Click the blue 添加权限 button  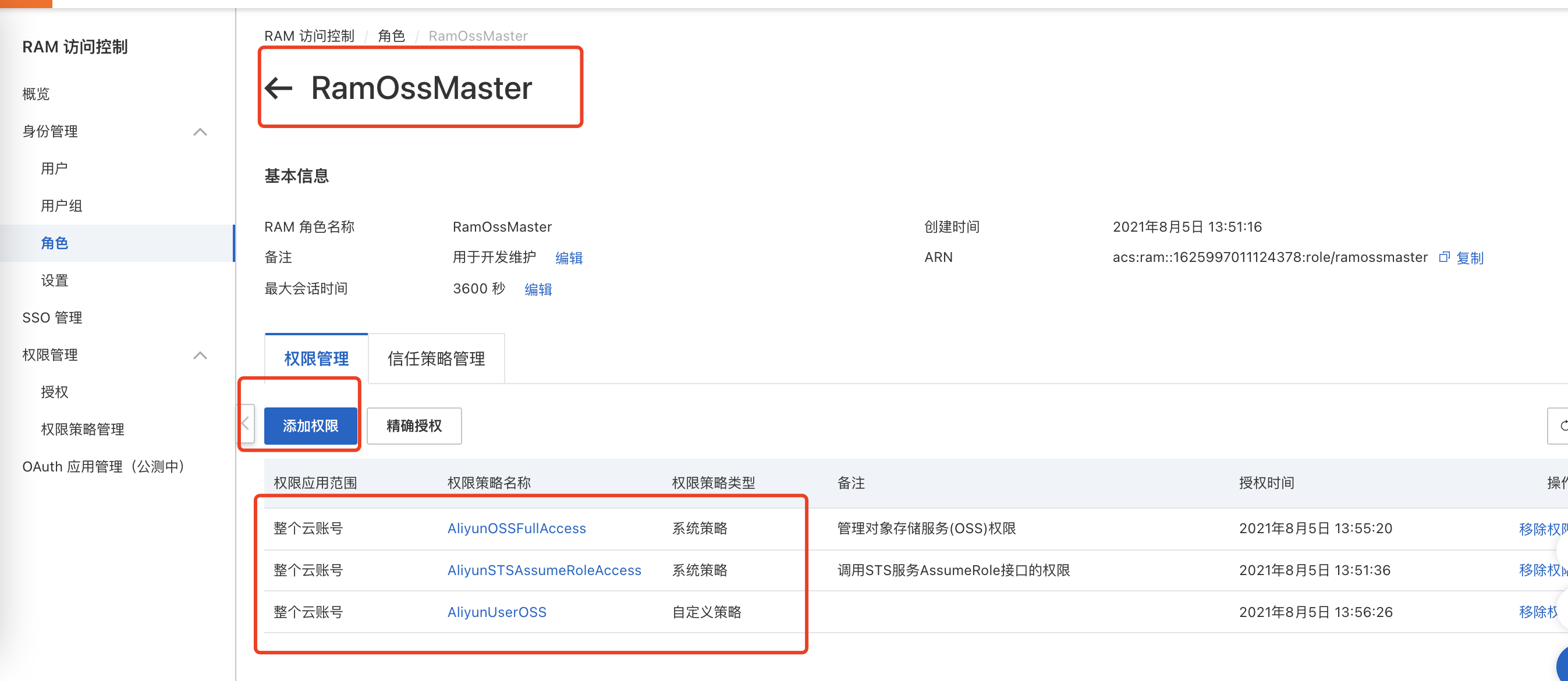tap(310, 426)
